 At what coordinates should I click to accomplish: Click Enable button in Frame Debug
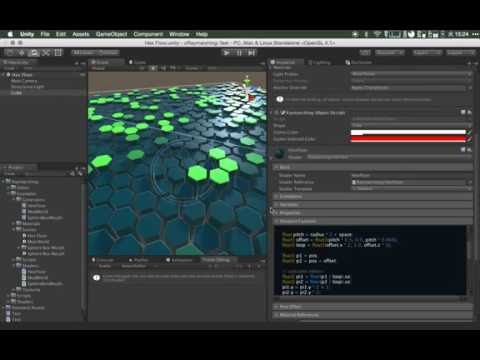[104, 266]
